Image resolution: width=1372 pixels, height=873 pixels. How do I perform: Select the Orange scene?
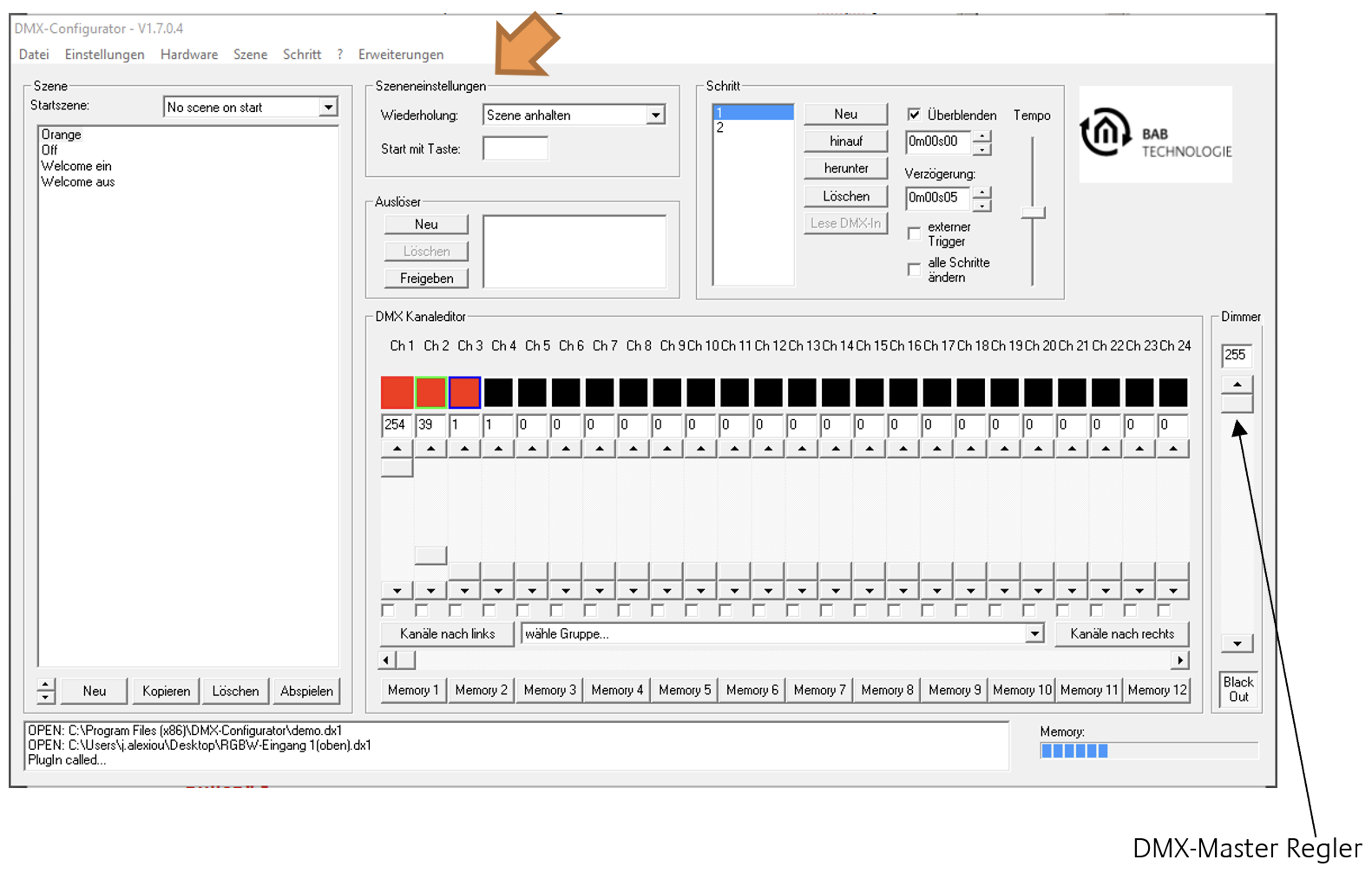tap(61, 135)
